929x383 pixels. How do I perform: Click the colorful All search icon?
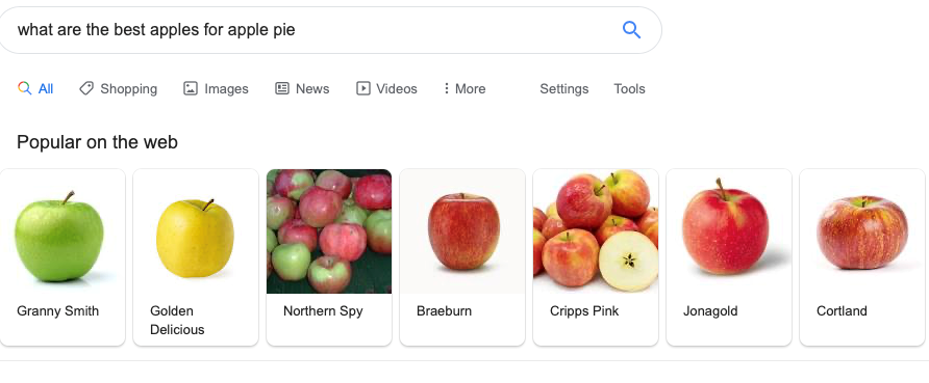pos(24,88)
